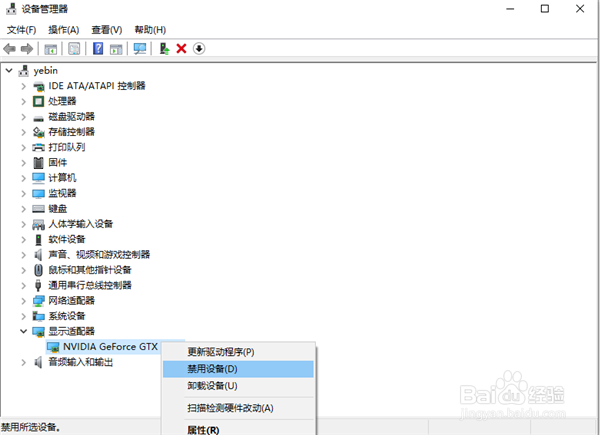Open the 文件(F) menu
Viewport: 600px width, 435px height.
tap(21, 30)
